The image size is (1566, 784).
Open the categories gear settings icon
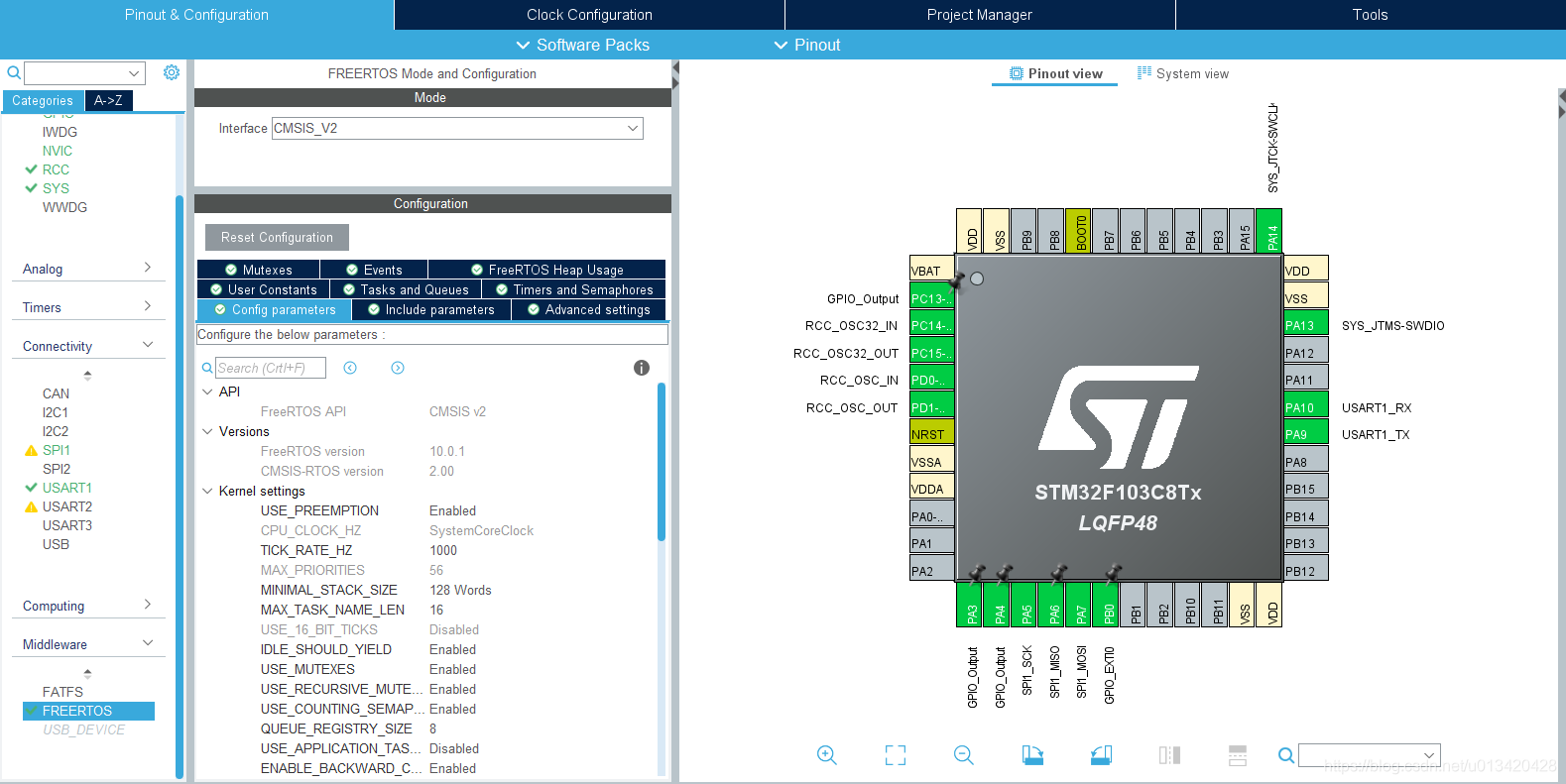(172, 72)
